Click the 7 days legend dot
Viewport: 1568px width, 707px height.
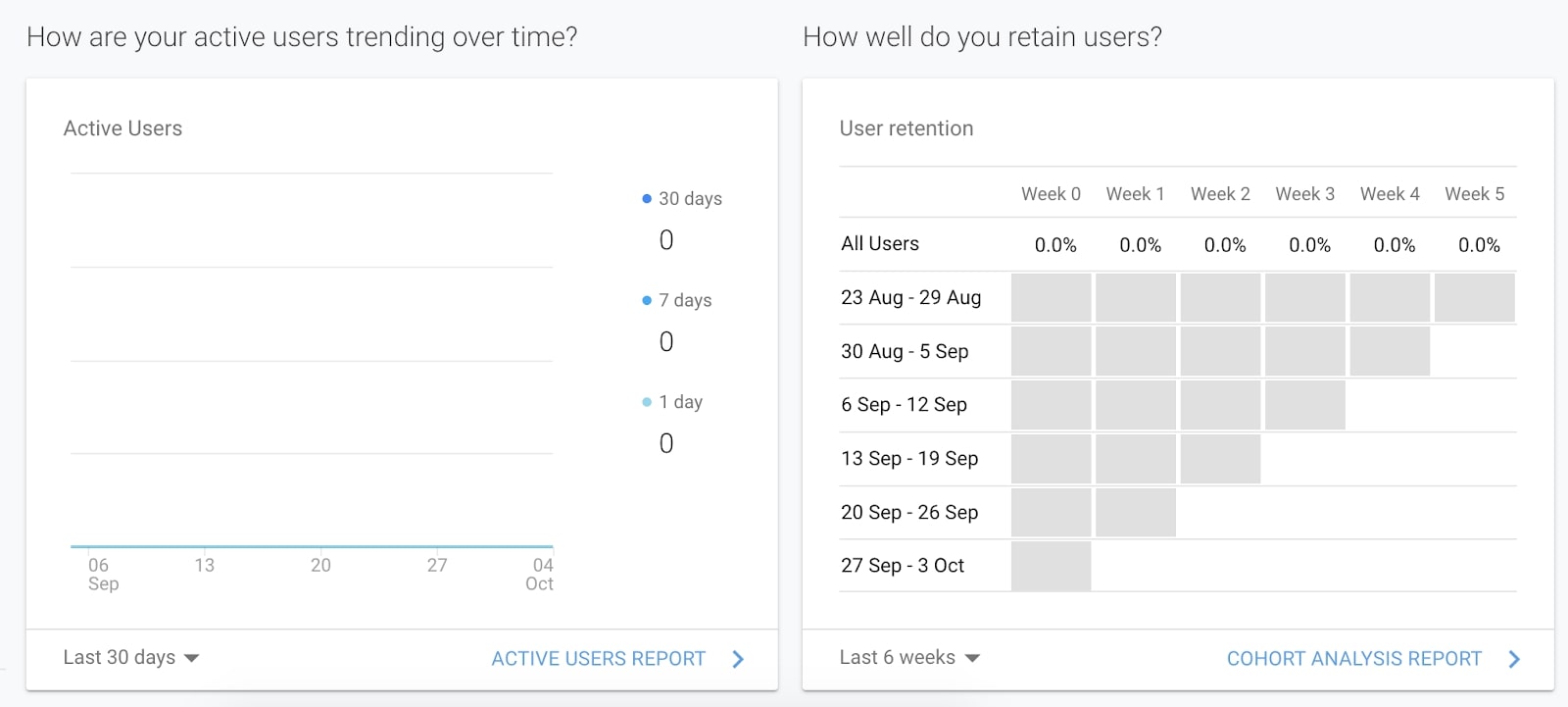[647, 300]
